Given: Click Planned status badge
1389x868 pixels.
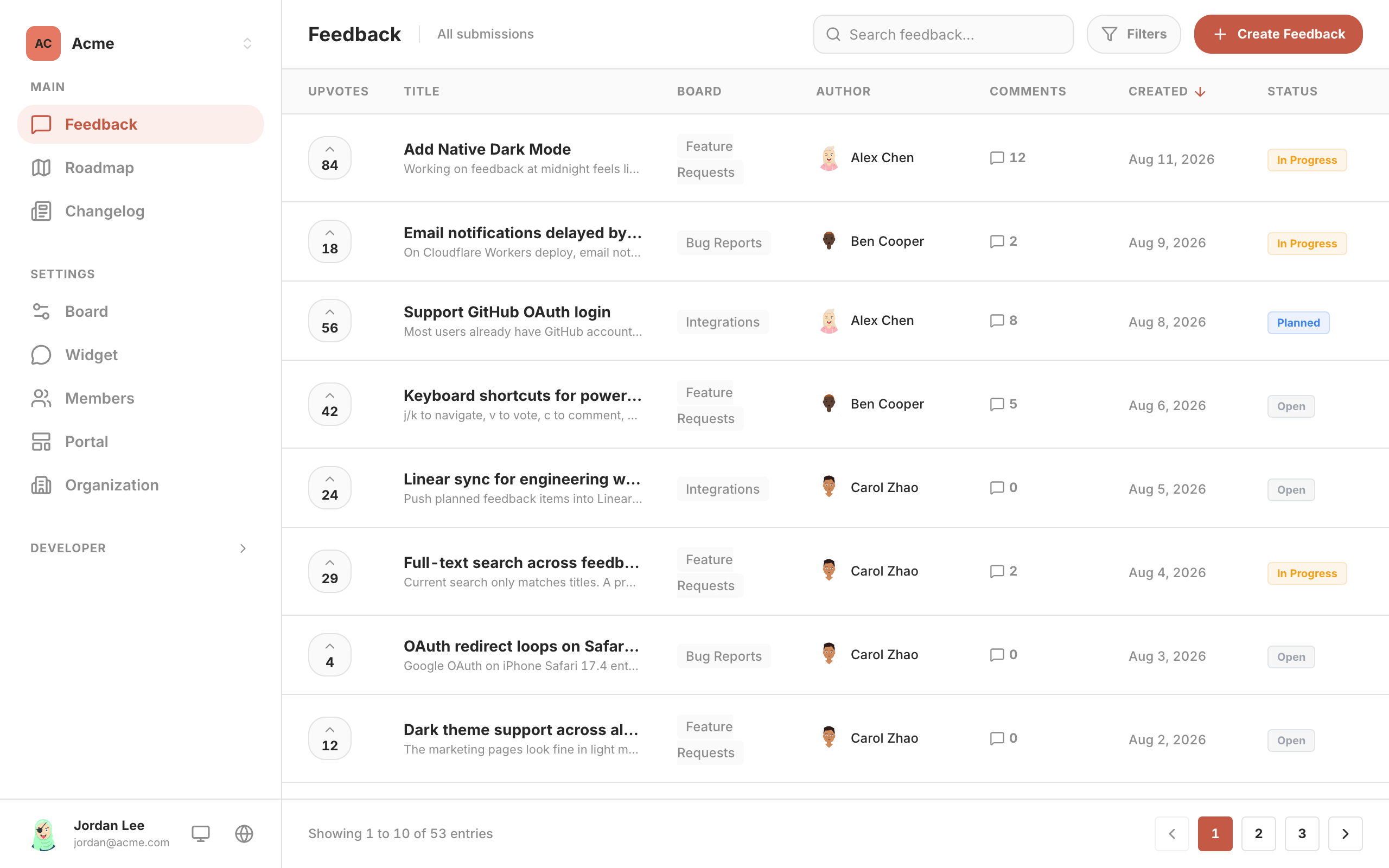Looking at the screenshot, I should point(1298,323).
